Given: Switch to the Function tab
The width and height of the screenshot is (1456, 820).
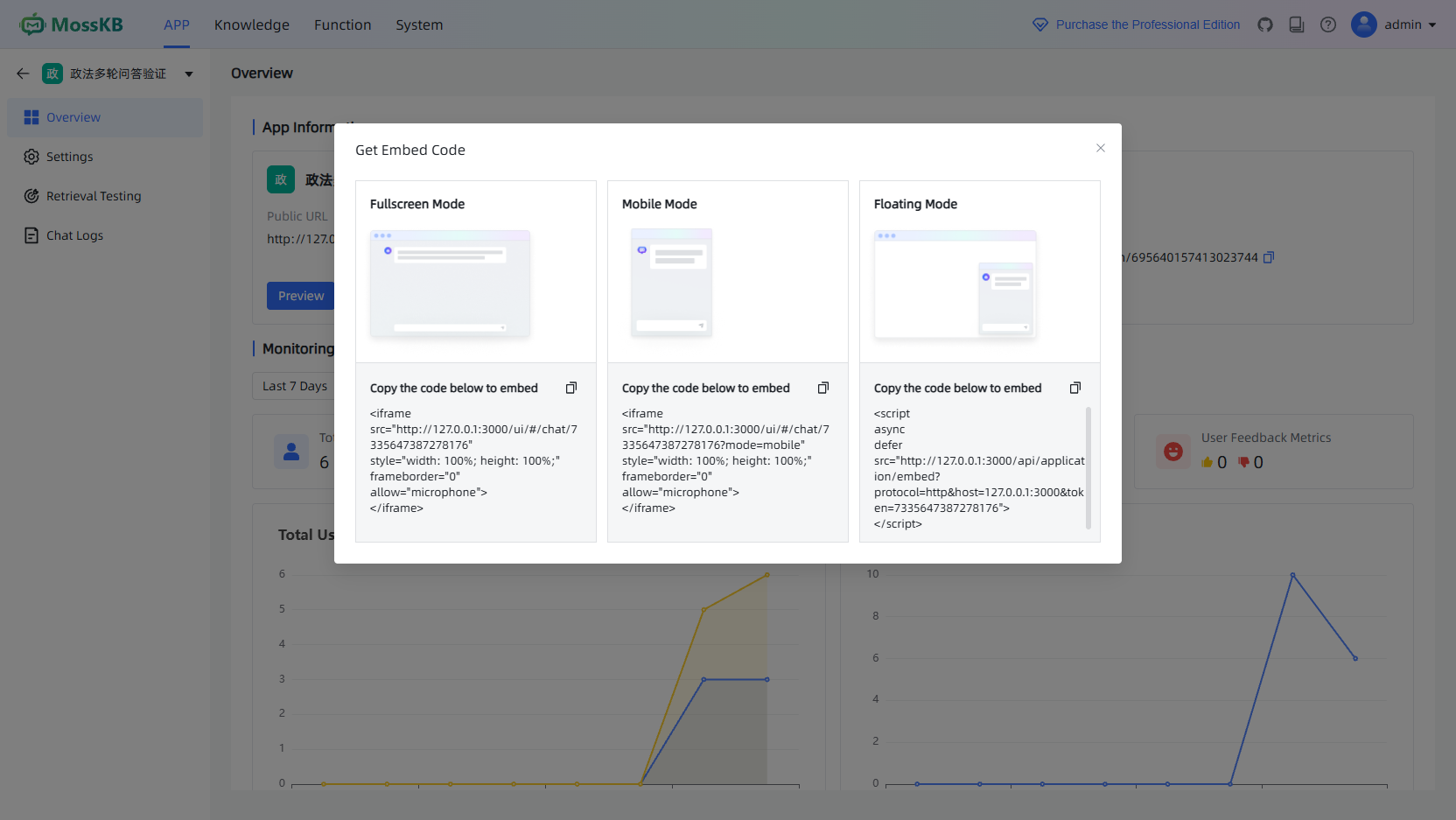Looking at the screenshot, I should click(x=343, y=25).
